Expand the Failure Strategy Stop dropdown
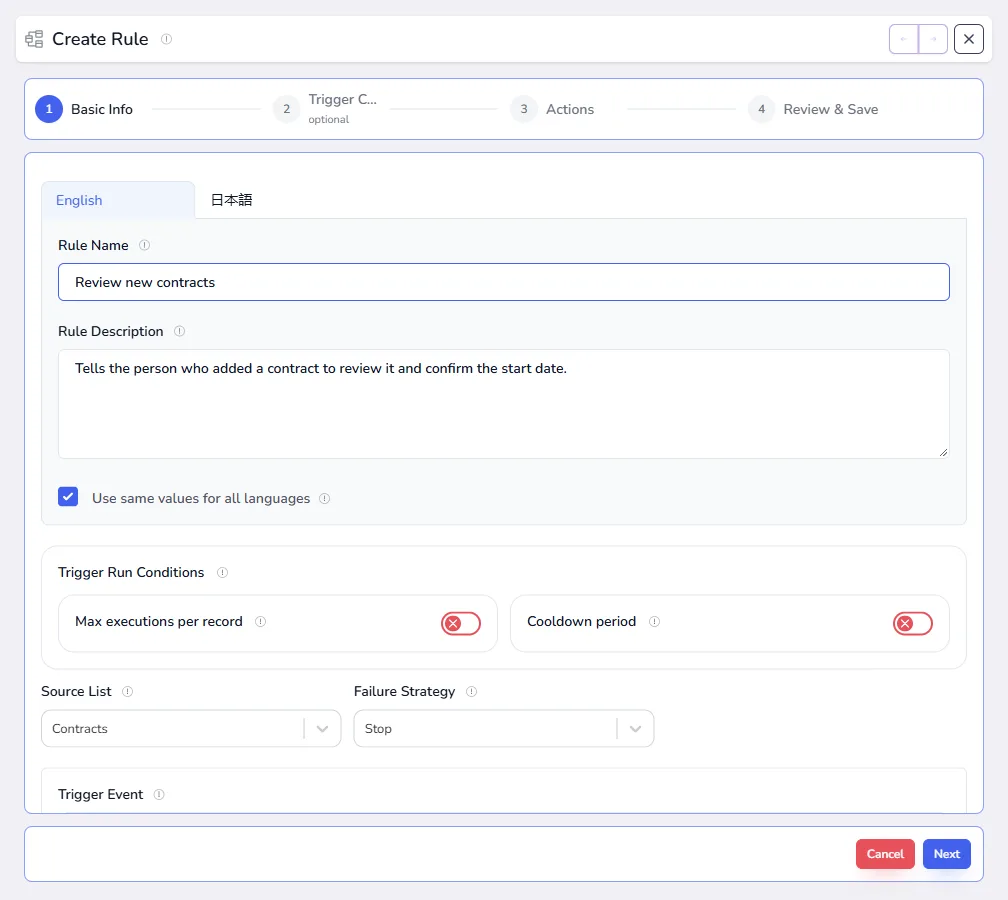Viewport: 1008px width, 900px height. tap(503, 728)
